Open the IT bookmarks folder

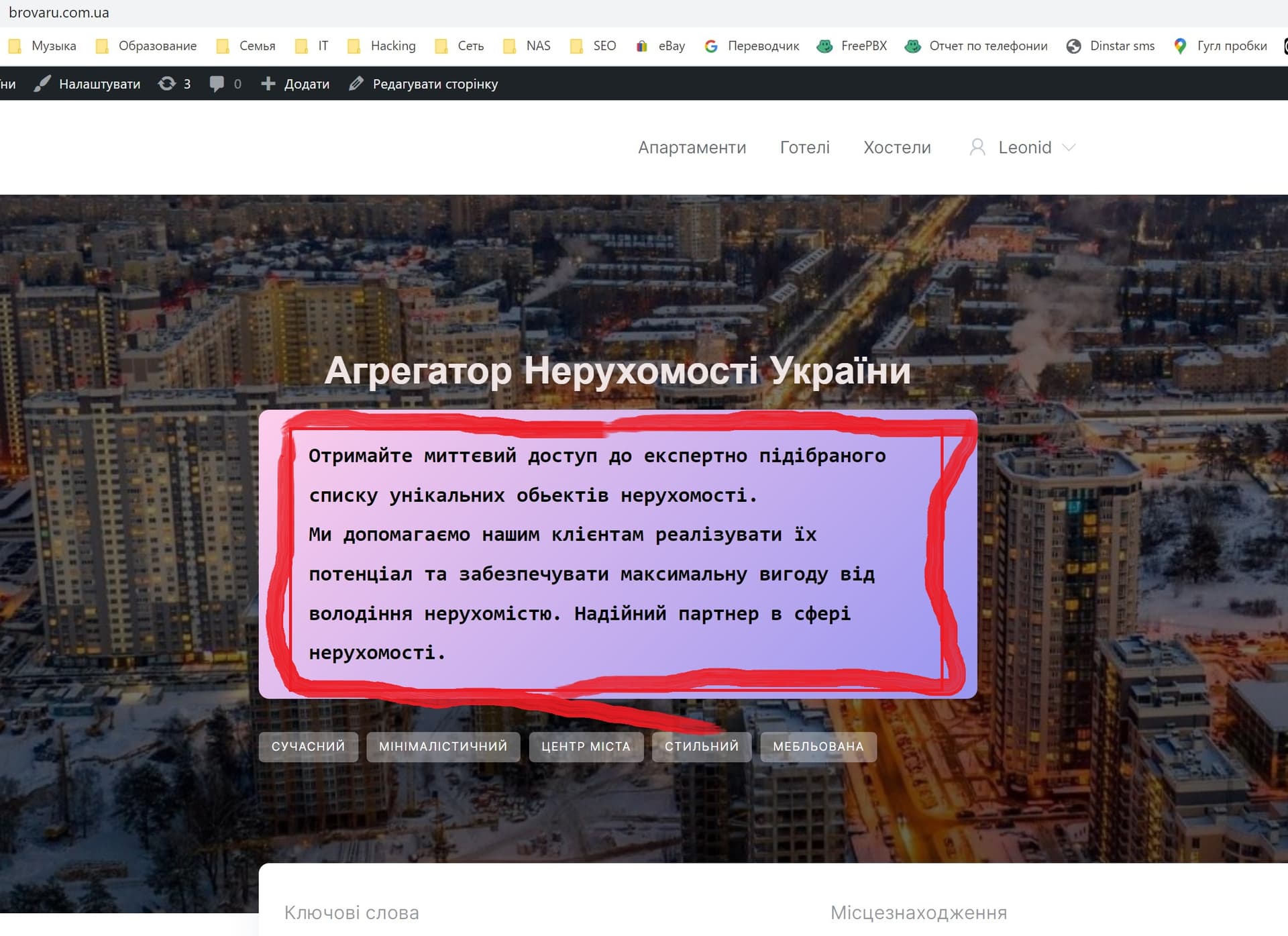(x=312, y=46)
